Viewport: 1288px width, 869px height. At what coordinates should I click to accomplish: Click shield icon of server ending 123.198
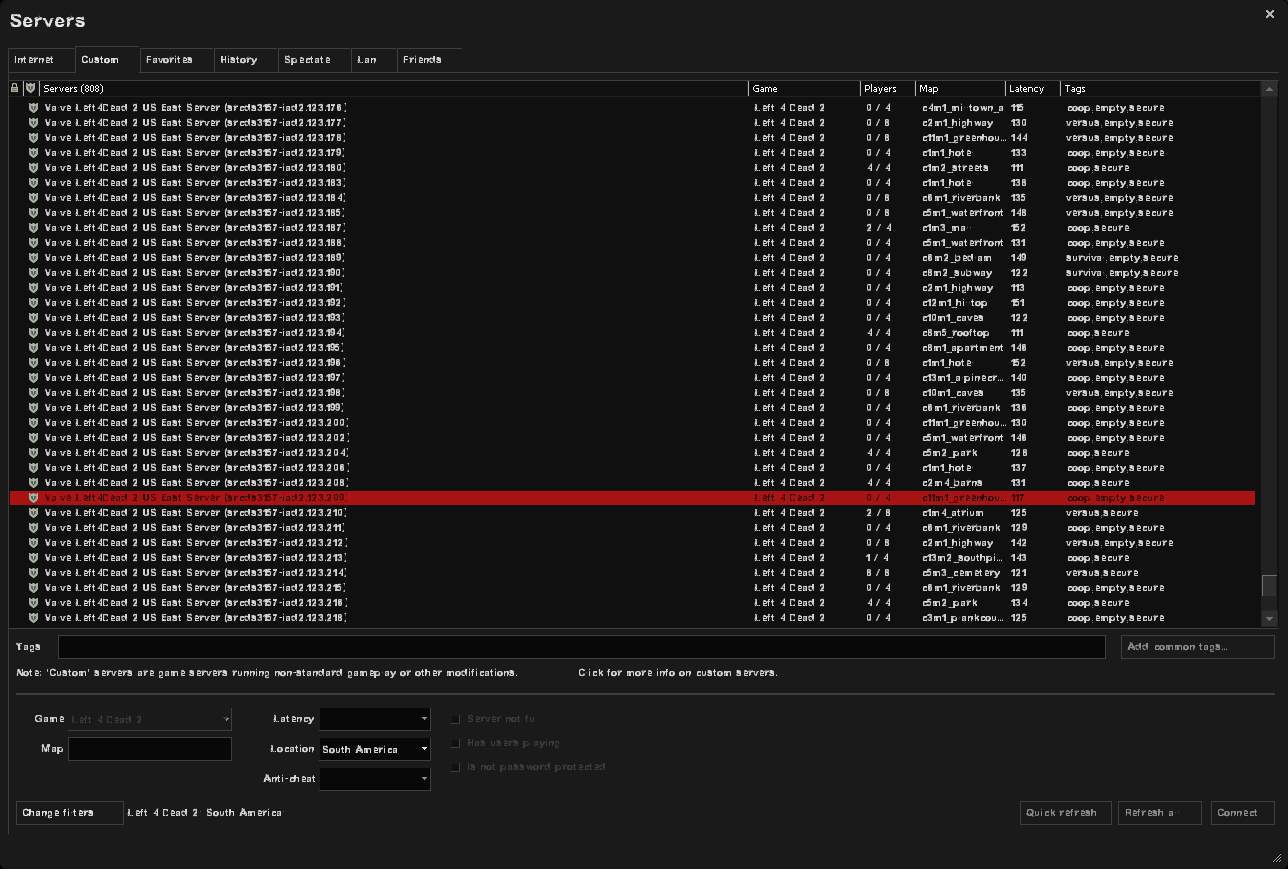[32, 393]
